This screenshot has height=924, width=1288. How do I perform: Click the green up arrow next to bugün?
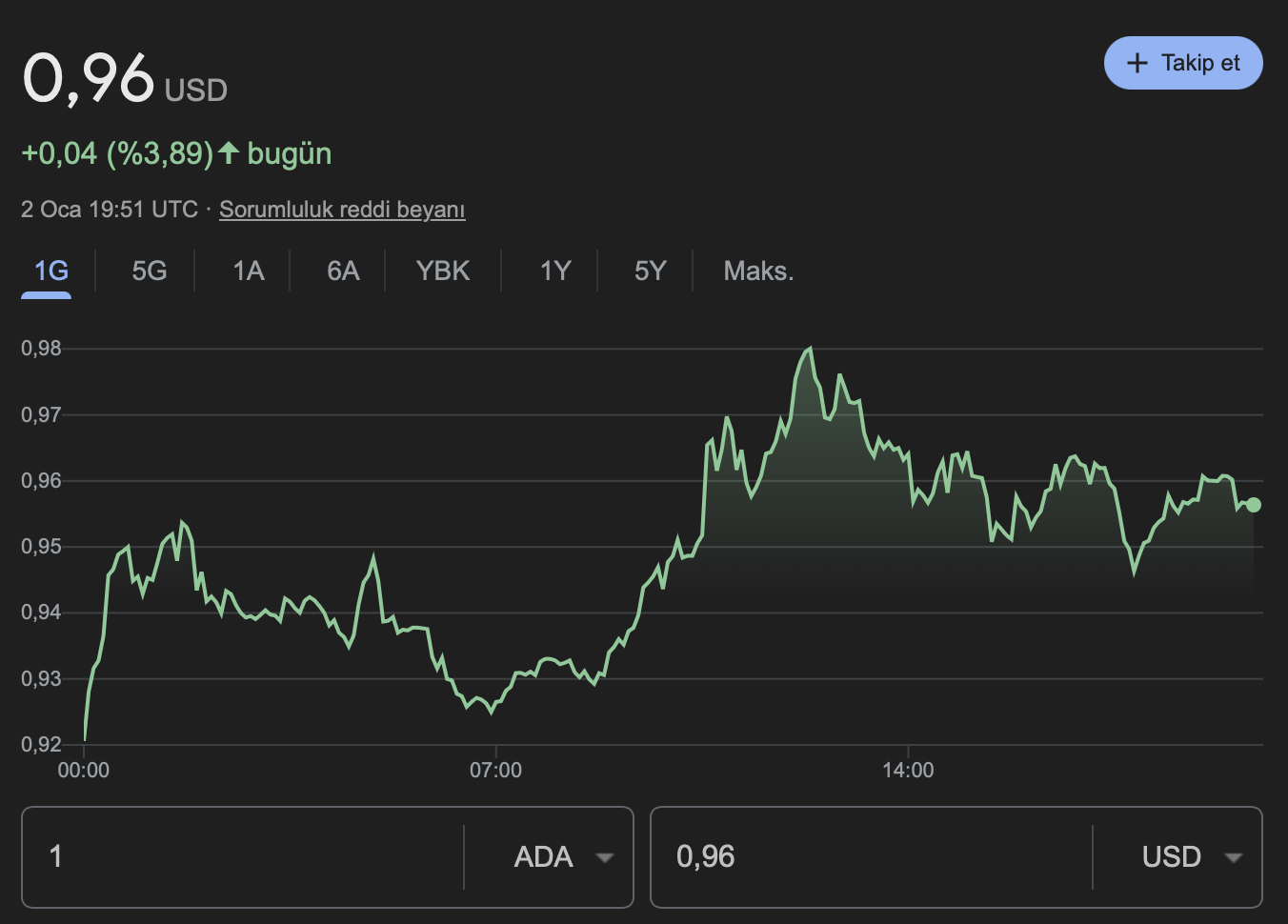[229, 152]
